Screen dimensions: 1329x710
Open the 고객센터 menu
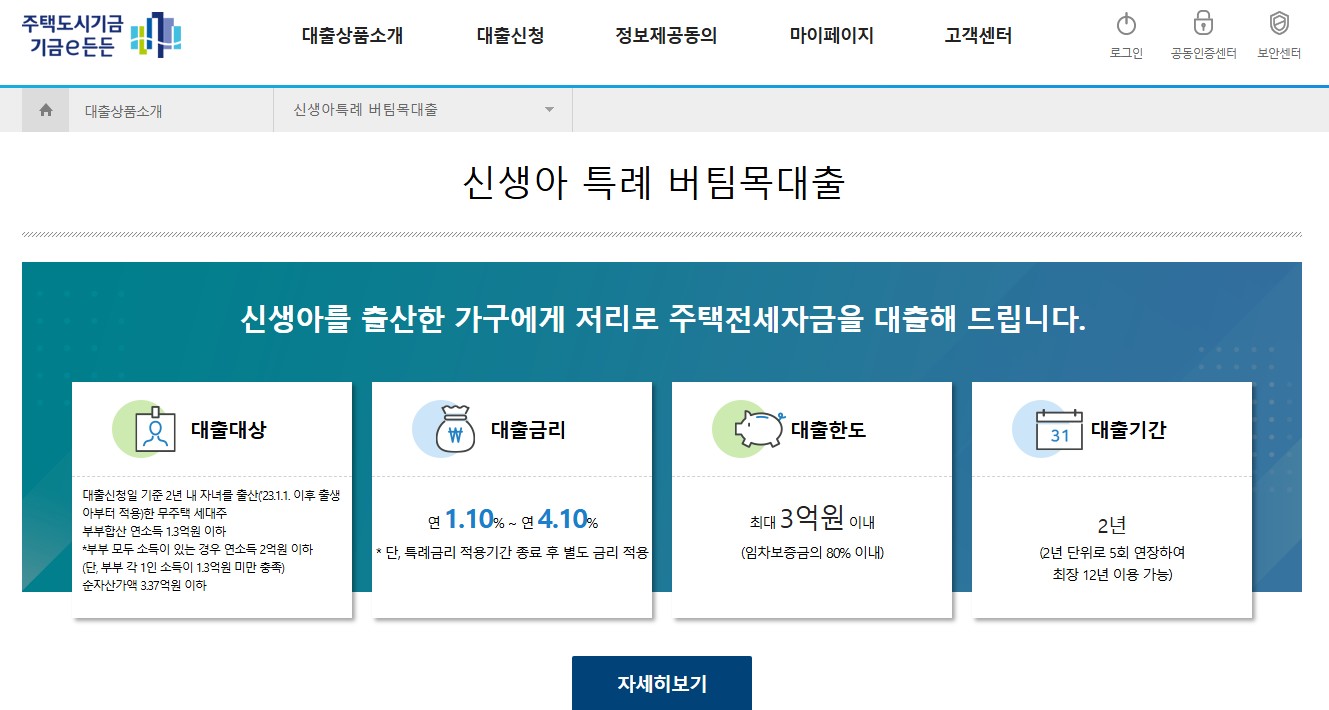click(977, 35)
